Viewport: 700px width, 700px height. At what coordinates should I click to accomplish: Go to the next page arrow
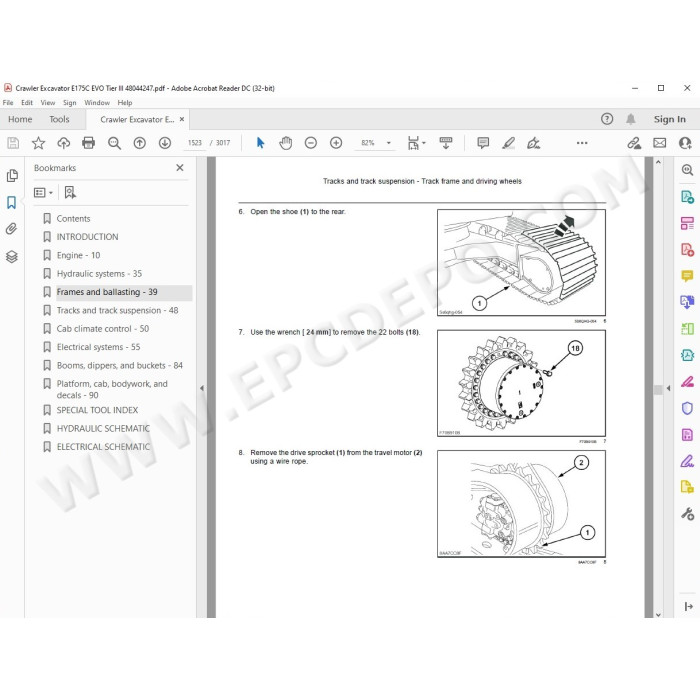(165, 143)
